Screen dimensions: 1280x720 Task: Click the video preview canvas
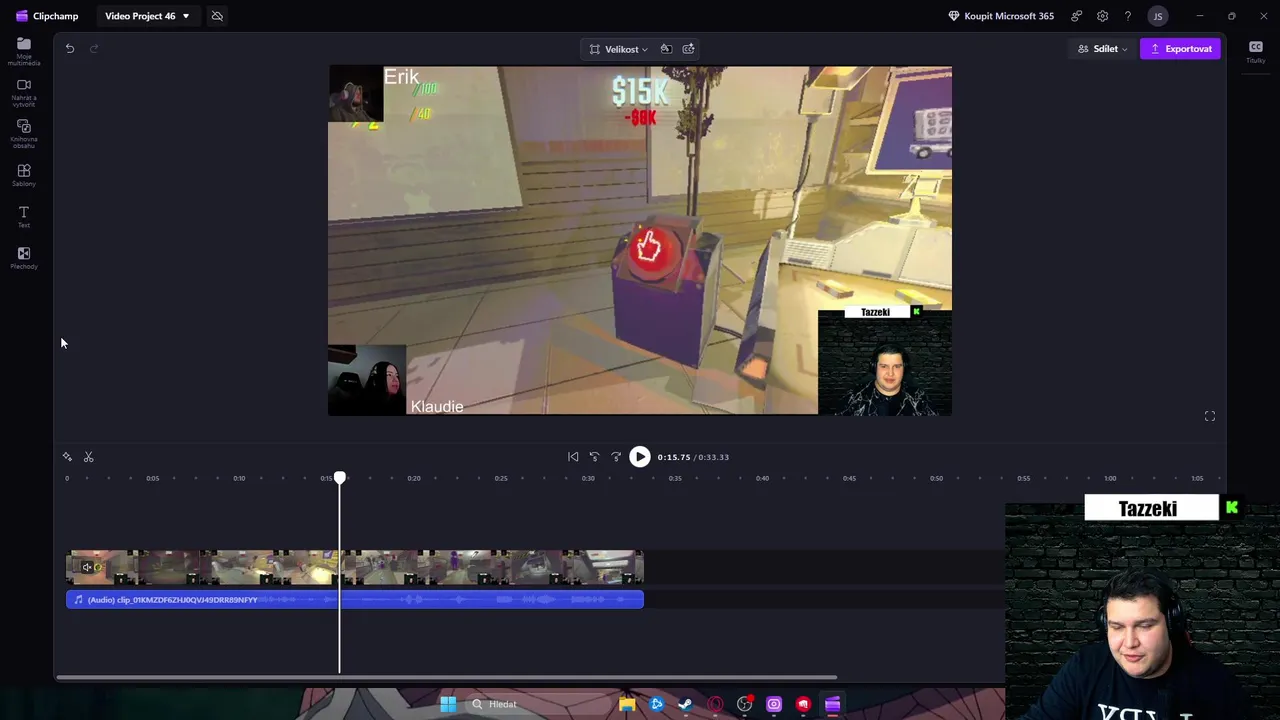click(640, 241)
